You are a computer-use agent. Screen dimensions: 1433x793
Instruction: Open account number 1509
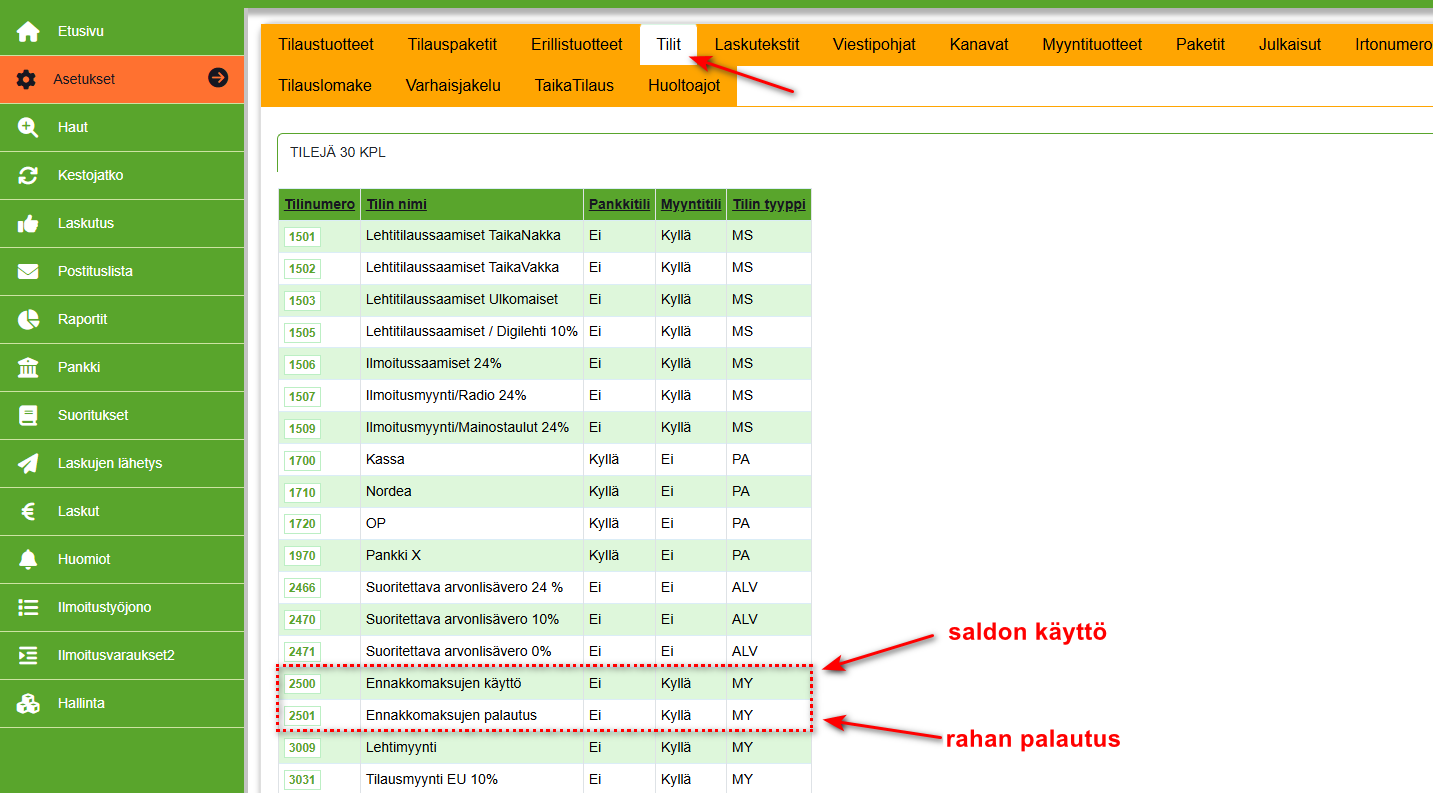click(302, 428)
